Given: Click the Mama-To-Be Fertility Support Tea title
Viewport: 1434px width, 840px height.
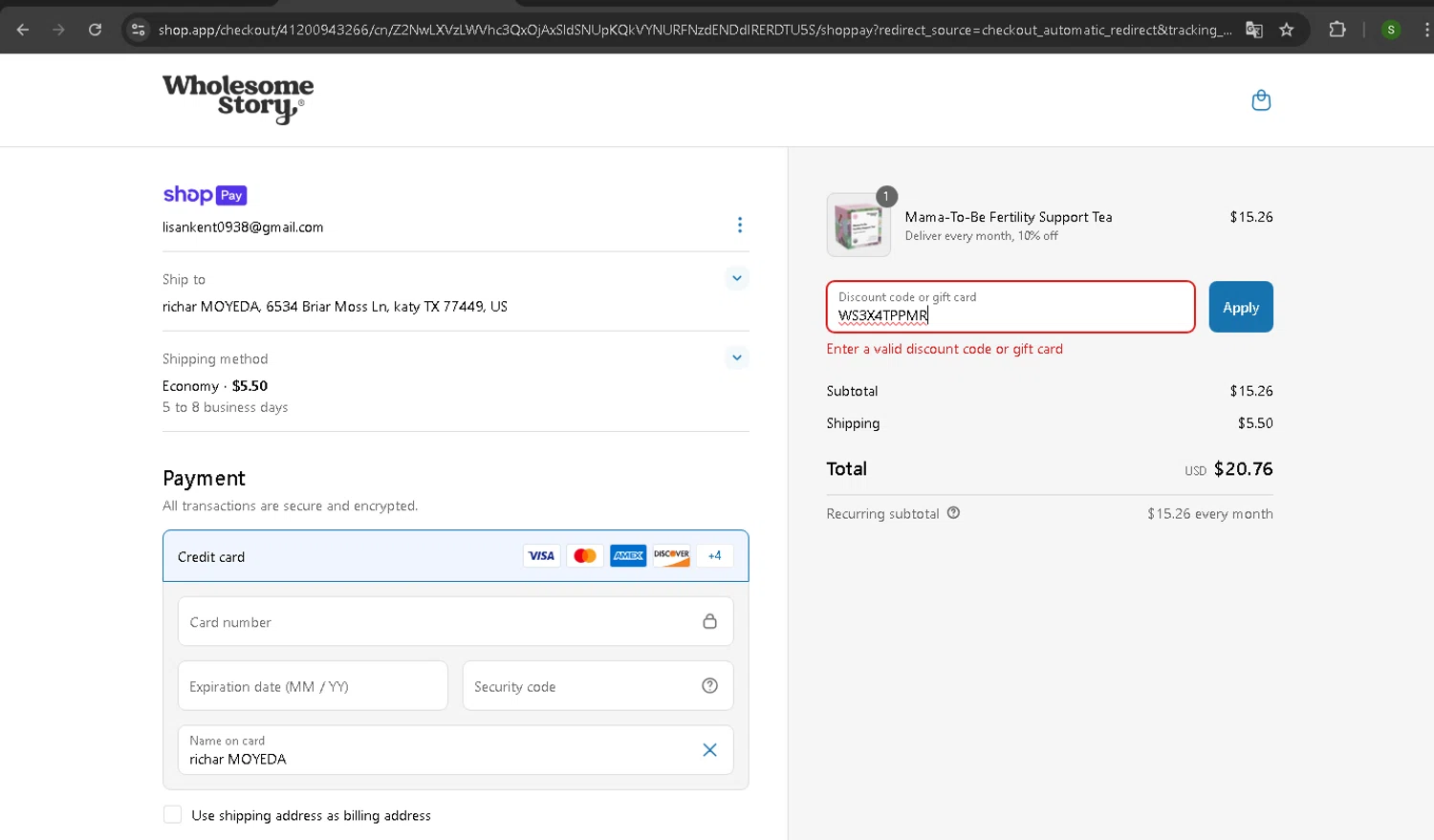Looking at the screenshot, I should (1009, 217).
